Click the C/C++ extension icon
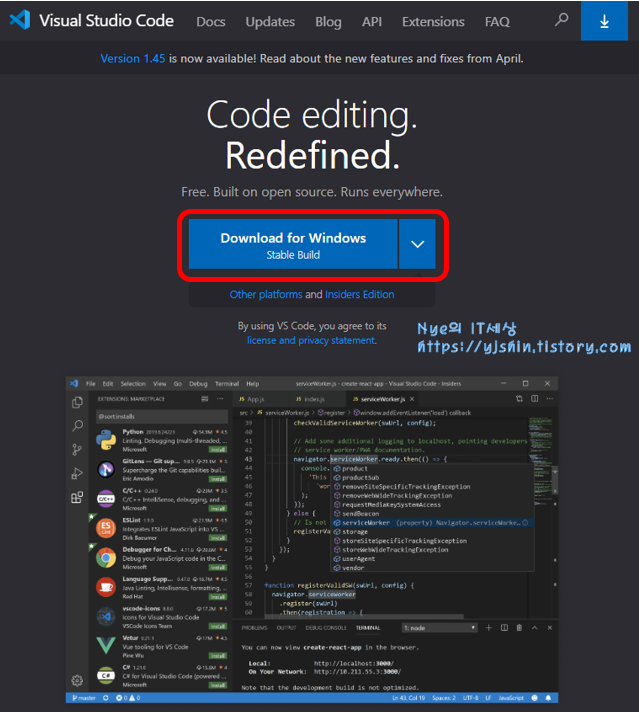This screenshot has width=639, height=712. point(106,499)
